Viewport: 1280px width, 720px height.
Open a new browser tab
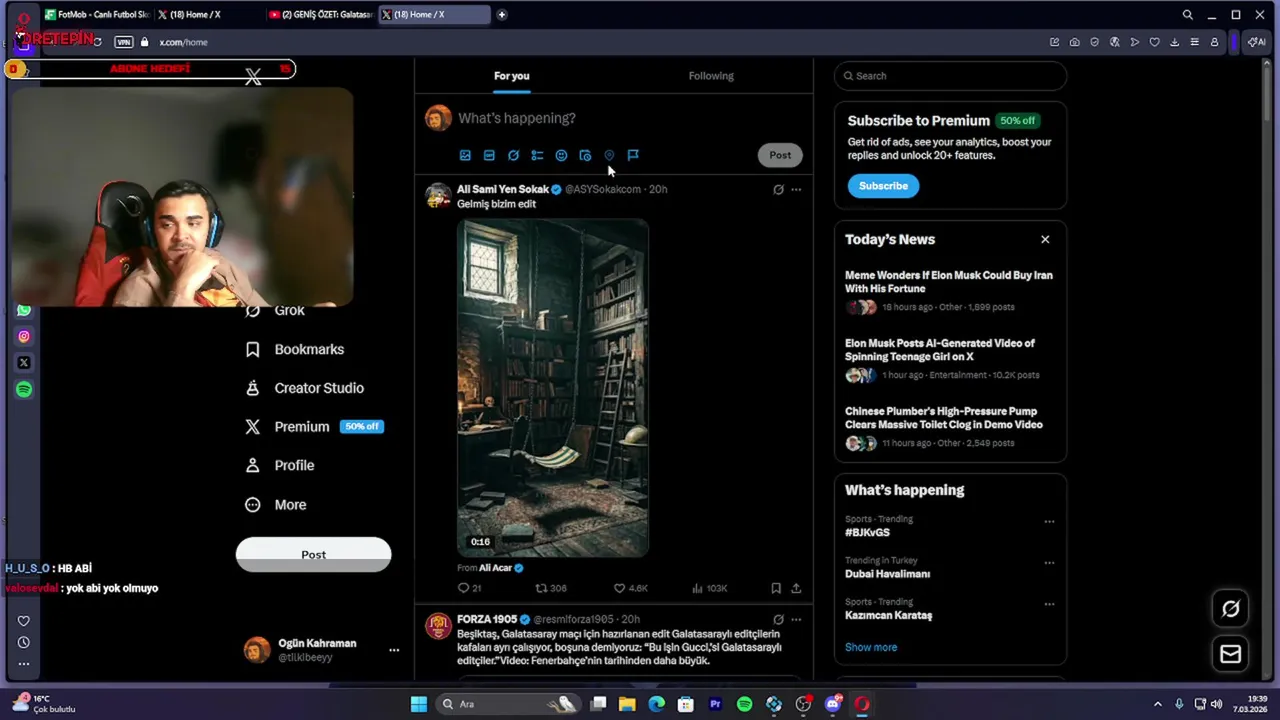tap(502, 15)
